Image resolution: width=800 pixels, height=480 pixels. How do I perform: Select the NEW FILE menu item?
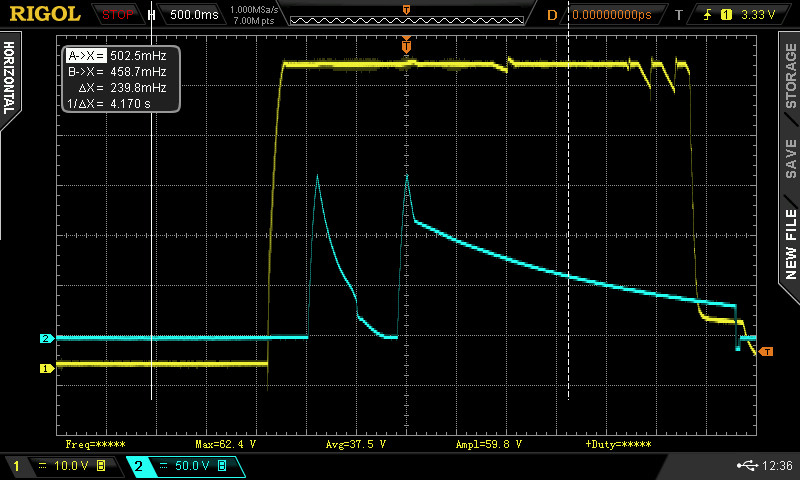[790, 244]
